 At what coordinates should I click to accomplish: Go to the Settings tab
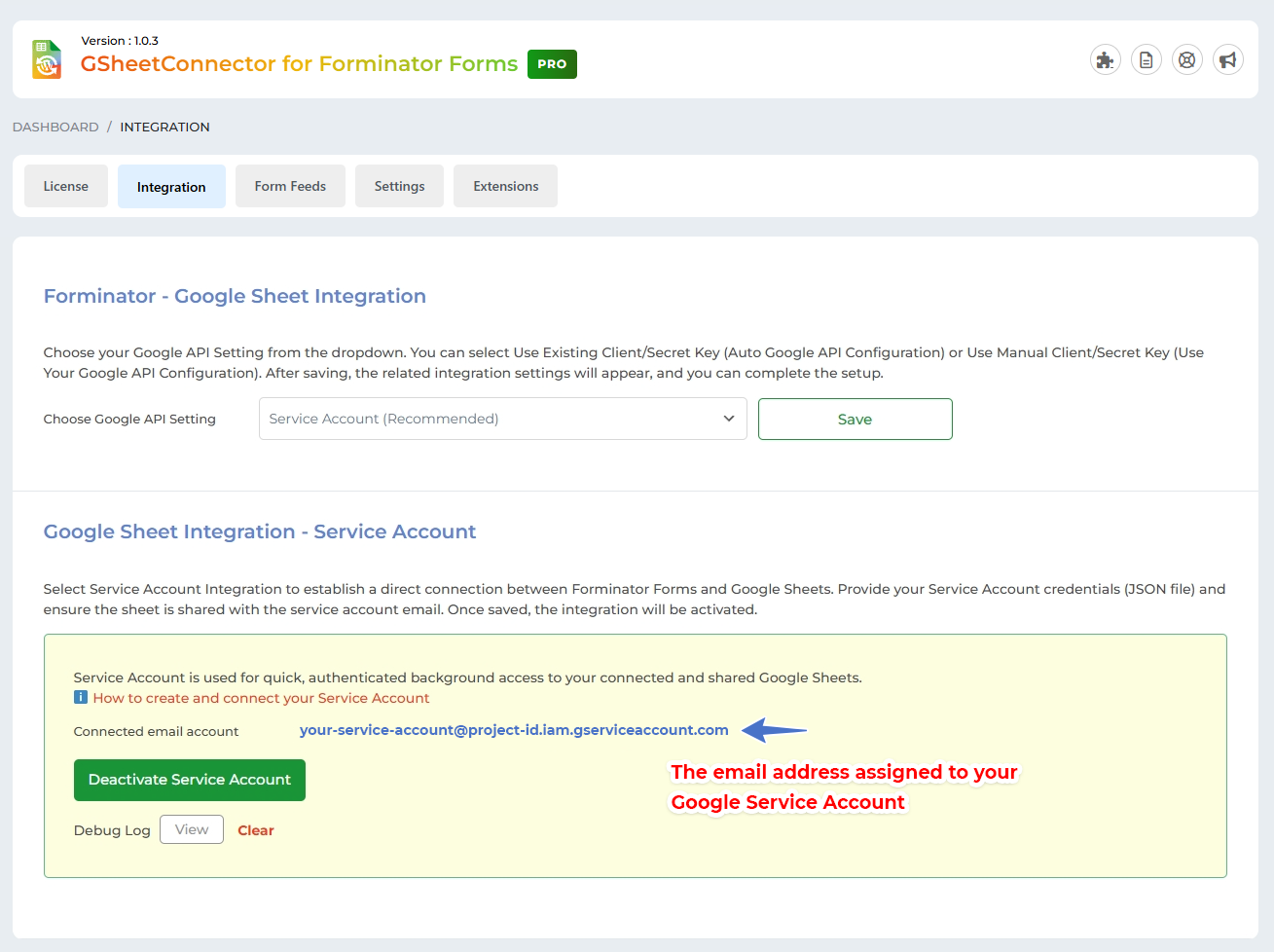[399, 186]
